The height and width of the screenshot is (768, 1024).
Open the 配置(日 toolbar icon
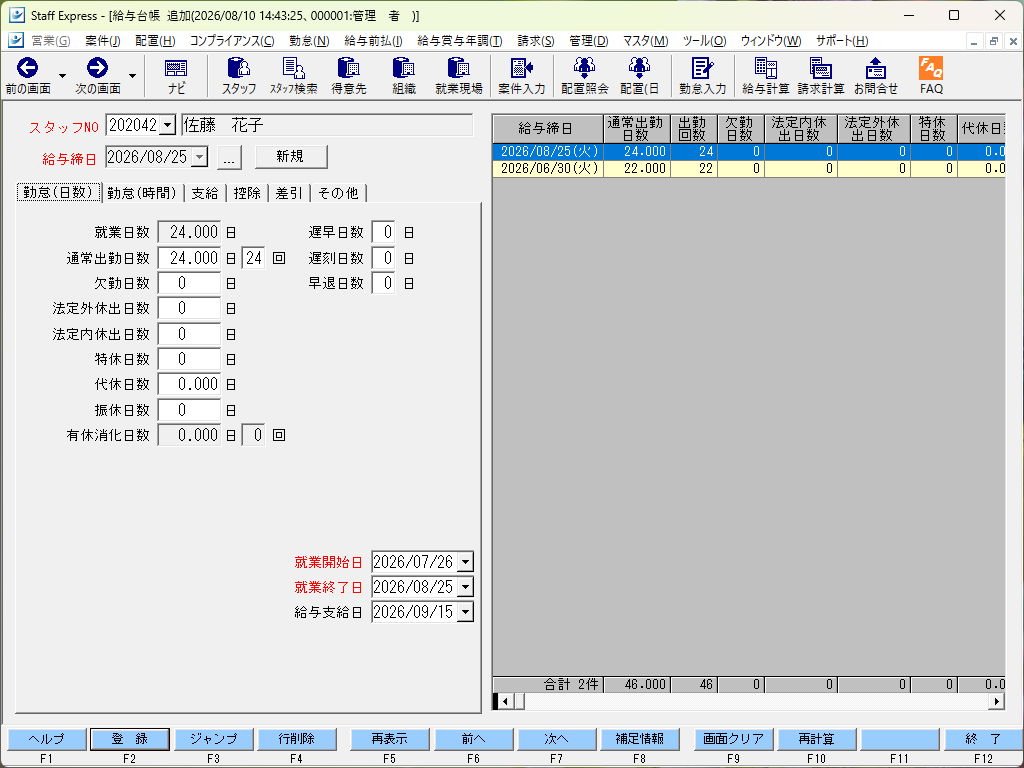[639, 76]
